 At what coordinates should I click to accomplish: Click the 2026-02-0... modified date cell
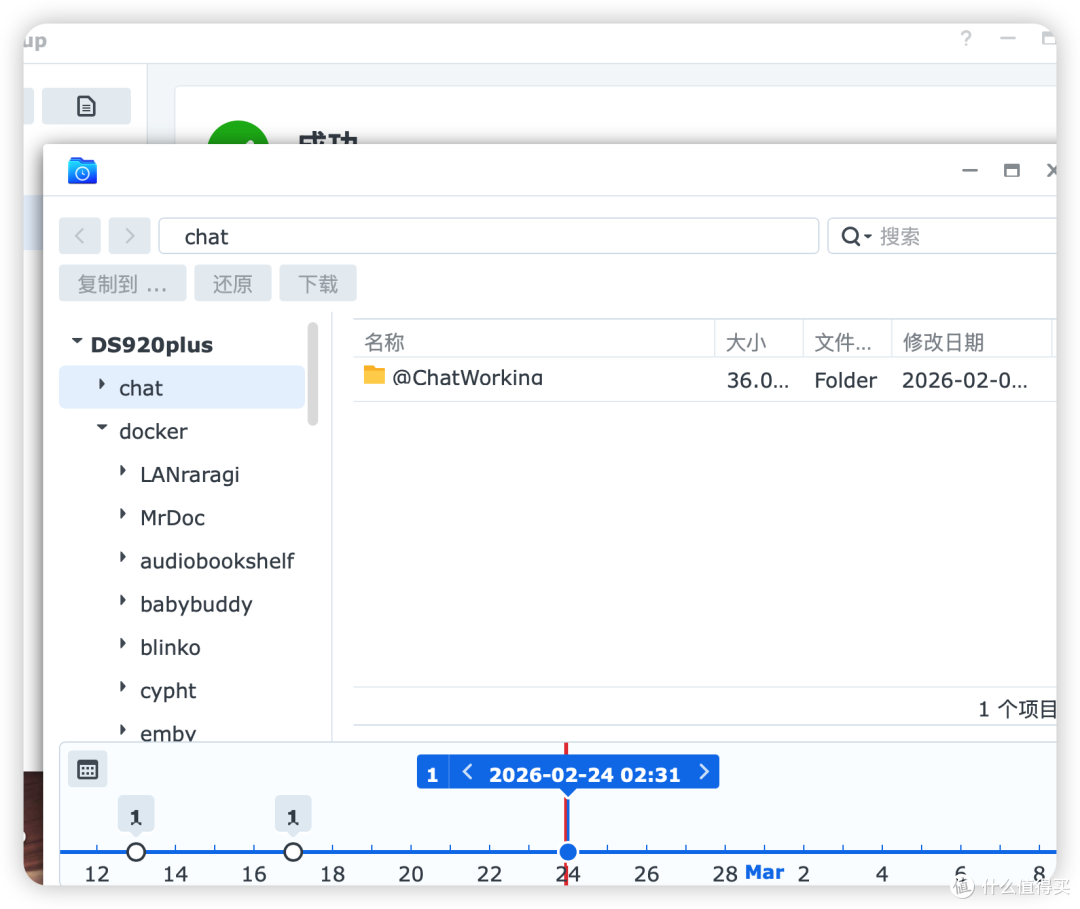(964, 380)
